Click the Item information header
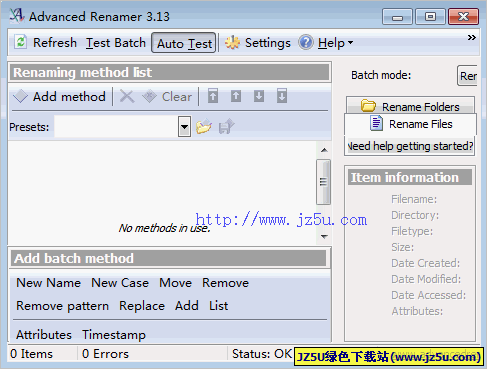Image resolution: width=487 pixels, height=369 pixels. [x=410, y=177]
